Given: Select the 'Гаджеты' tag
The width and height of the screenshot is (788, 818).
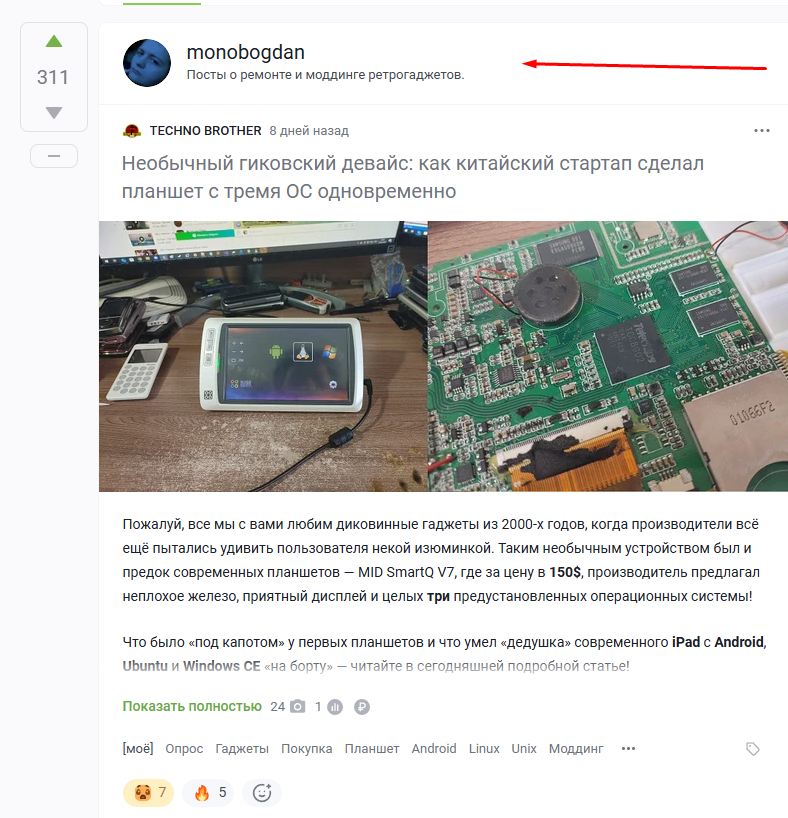Looking at the screenshot, I should (242, 749).
